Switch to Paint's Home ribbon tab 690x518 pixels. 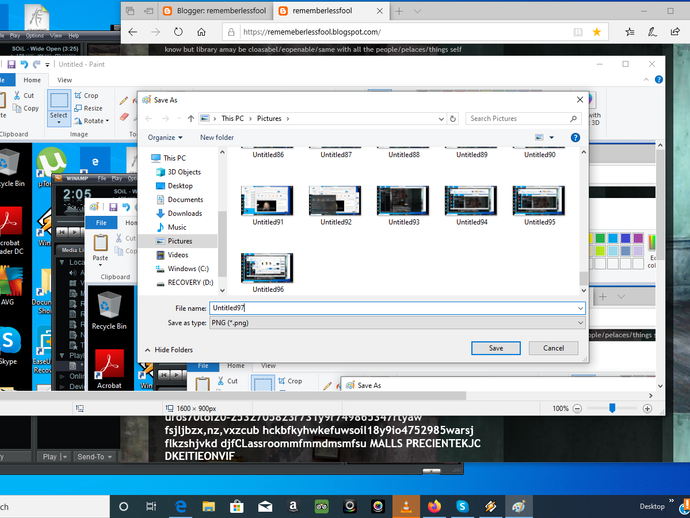tap(32, 80)
